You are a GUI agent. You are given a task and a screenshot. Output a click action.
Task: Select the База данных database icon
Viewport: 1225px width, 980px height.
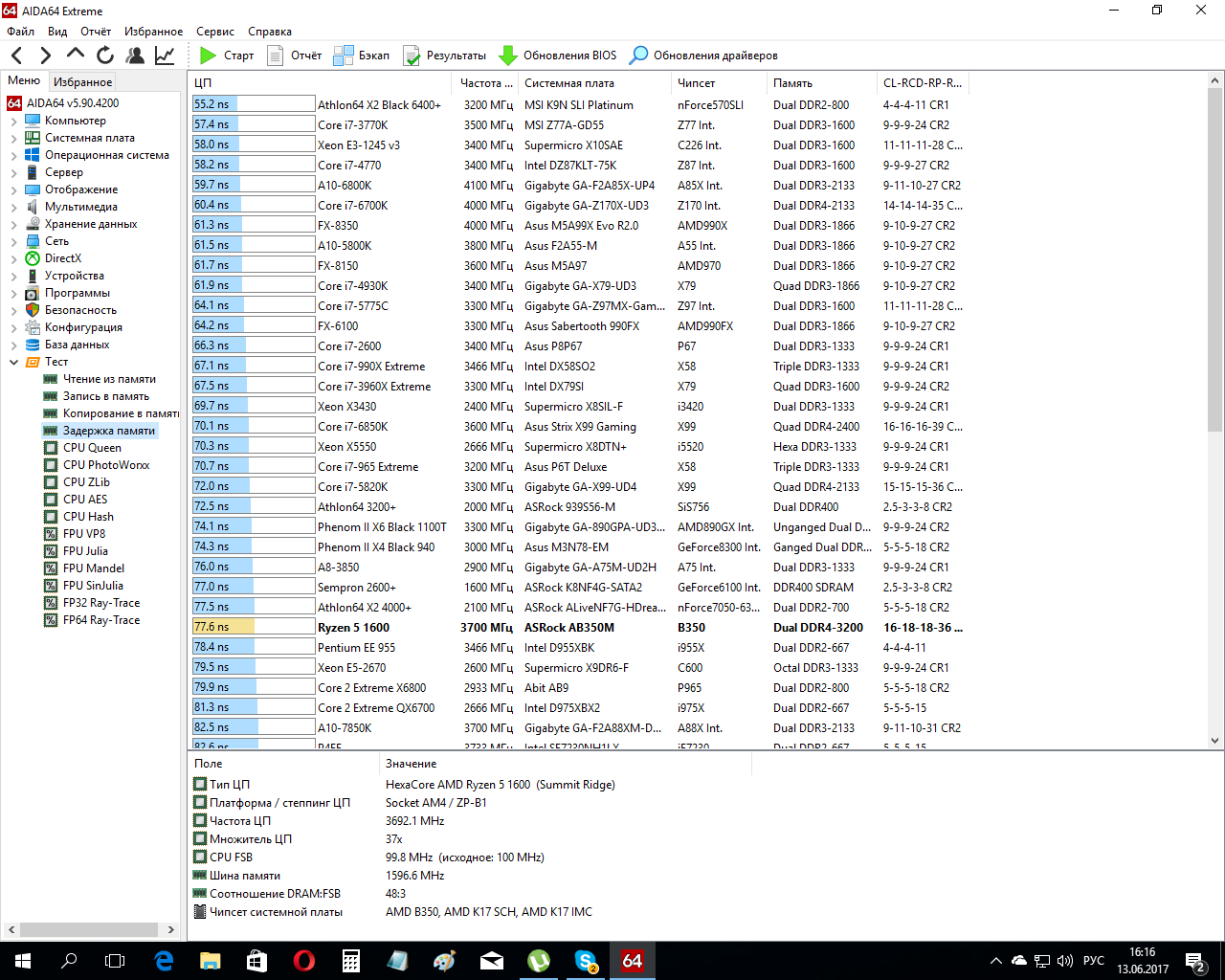point(33,345)
